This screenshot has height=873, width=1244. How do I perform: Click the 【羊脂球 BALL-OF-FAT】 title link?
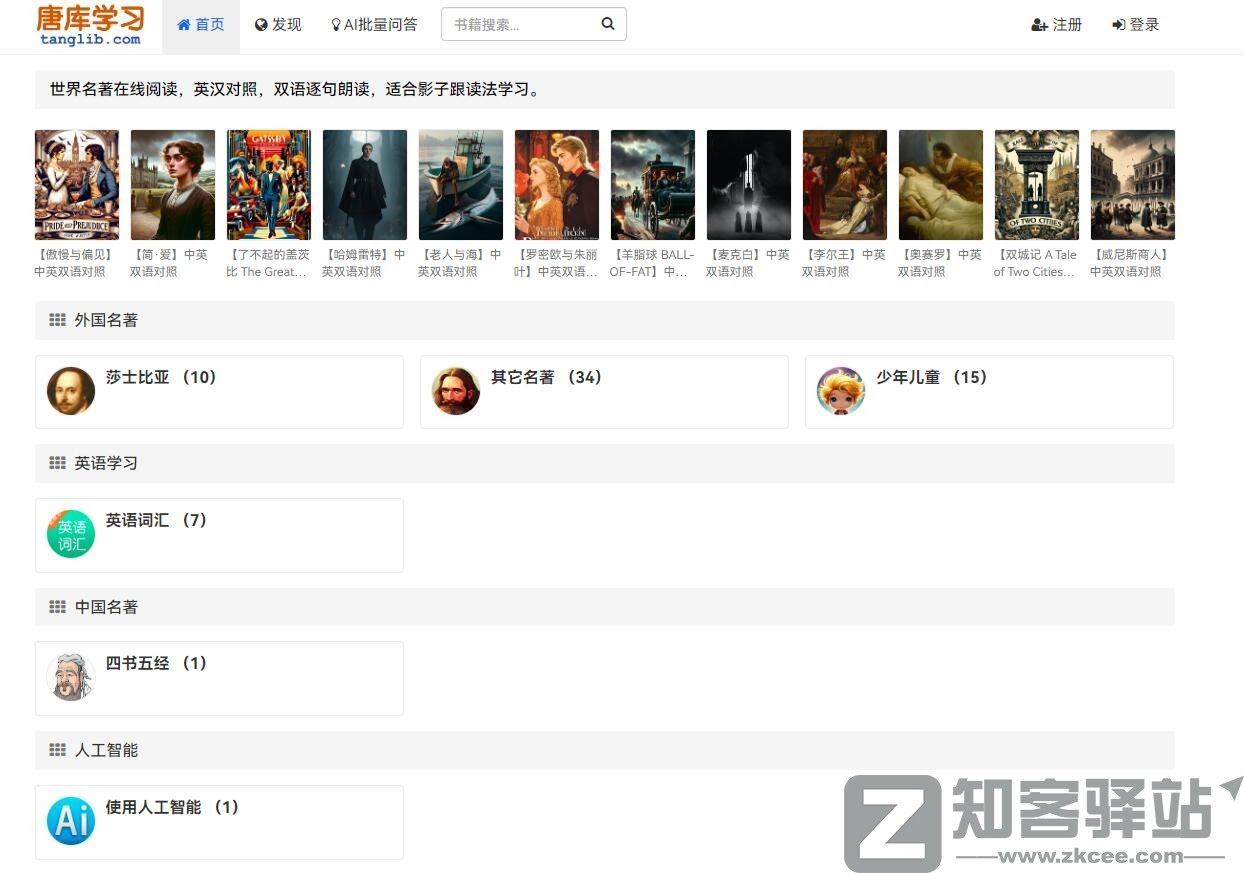click(x=652, y=263)
